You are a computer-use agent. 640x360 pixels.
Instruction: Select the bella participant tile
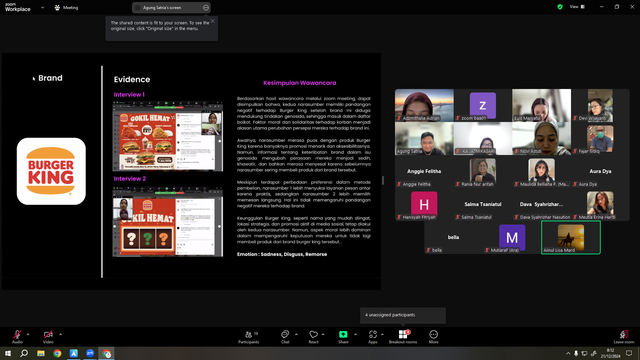pos(453,238)
